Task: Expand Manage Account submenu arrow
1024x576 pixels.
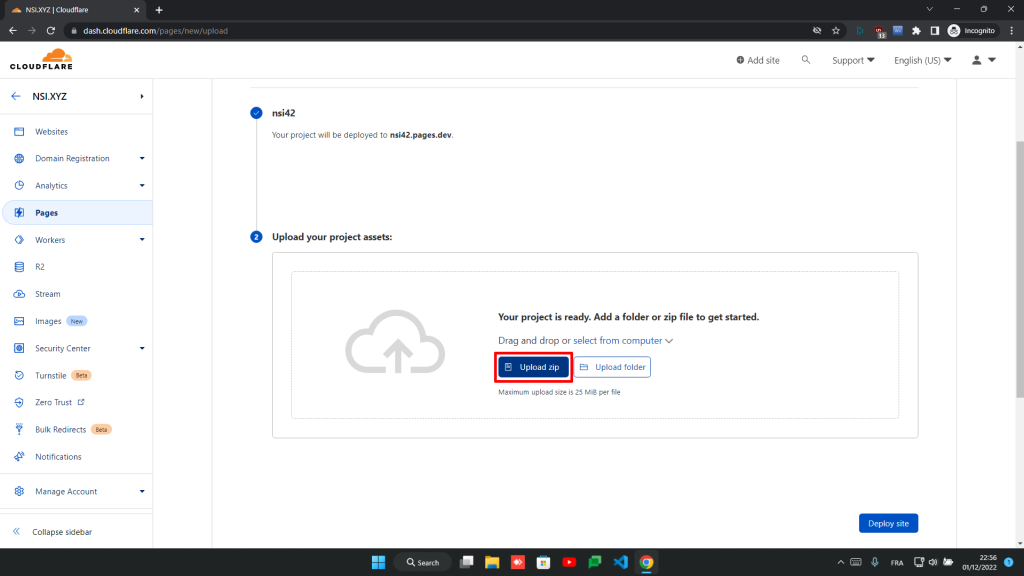Action: (142, 491)
